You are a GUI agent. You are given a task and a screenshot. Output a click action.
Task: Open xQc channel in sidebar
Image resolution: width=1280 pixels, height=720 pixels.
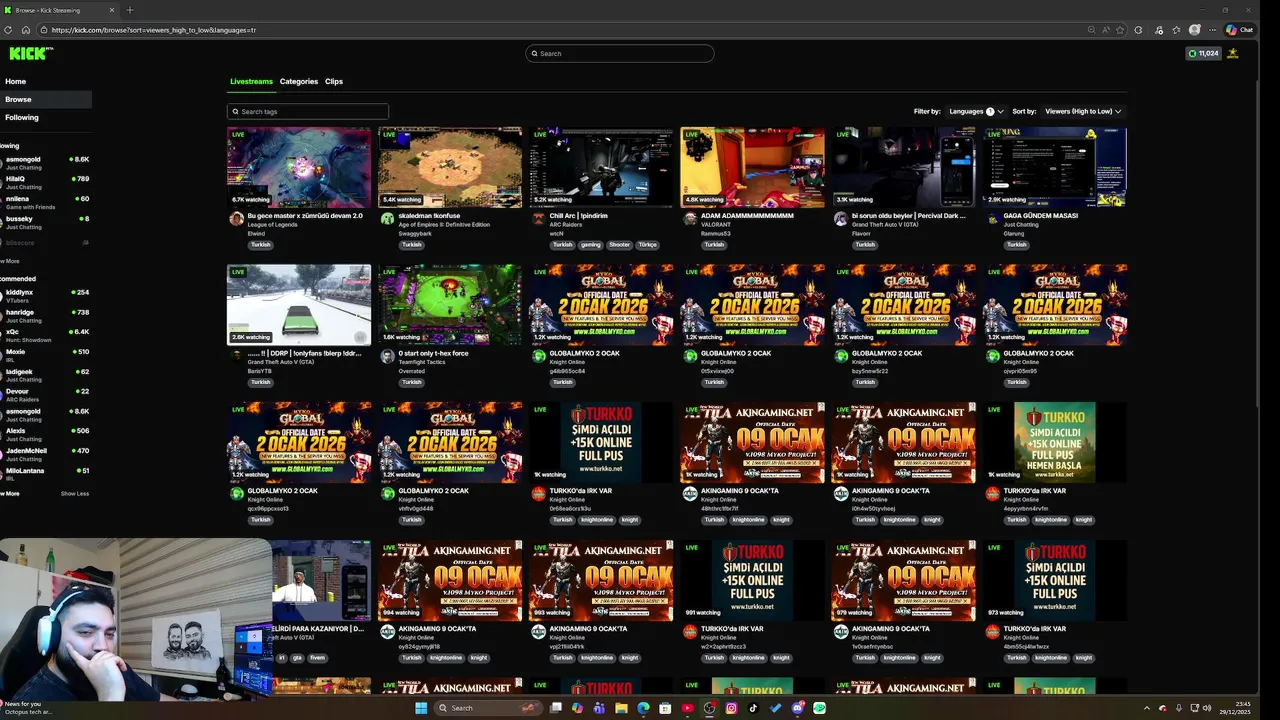coord(46,335)
